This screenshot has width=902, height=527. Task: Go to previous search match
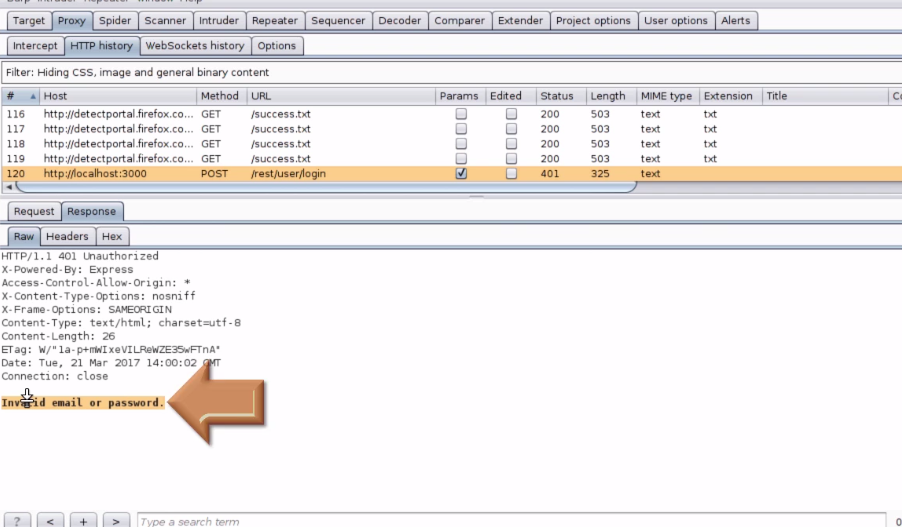point(50,521)
